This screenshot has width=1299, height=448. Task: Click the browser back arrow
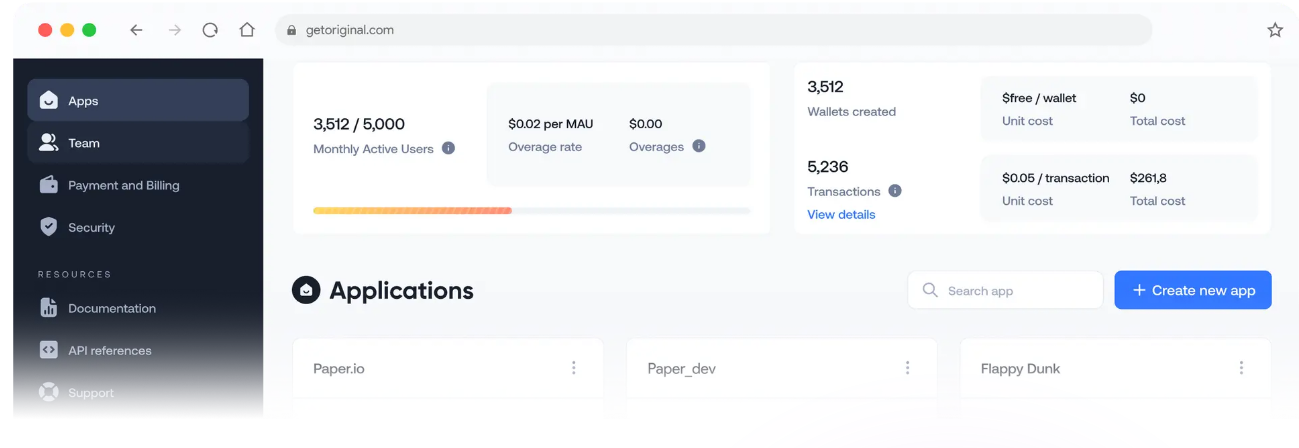(x=136, y=30)
